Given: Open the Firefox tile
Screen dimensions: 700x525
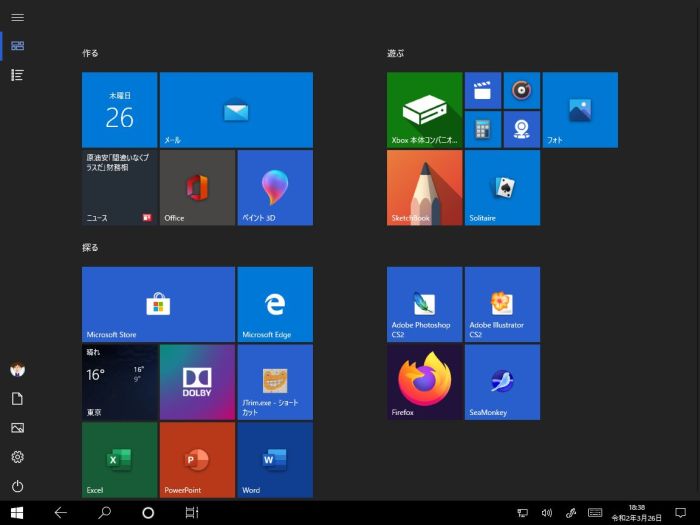Looking at the screenshot, I should coord(425,382).
